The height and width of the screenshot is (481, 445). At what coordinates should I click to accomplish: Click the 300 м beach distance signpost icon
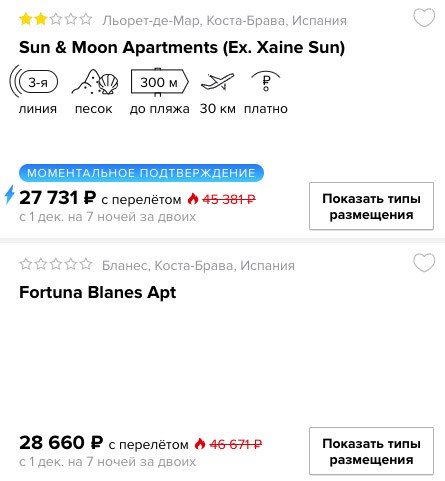tap(160, 82)
